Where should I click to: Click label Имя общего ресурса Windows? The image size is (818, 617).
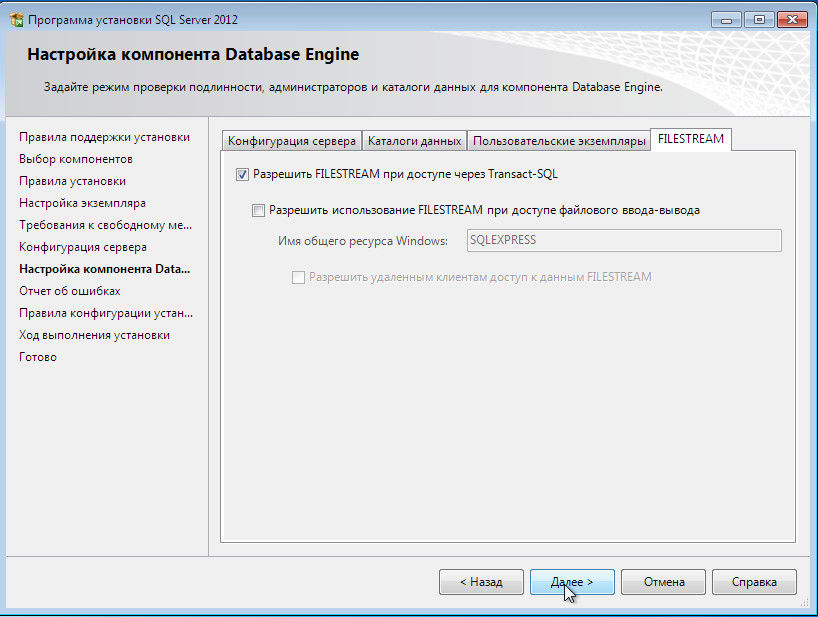(363, 241)
